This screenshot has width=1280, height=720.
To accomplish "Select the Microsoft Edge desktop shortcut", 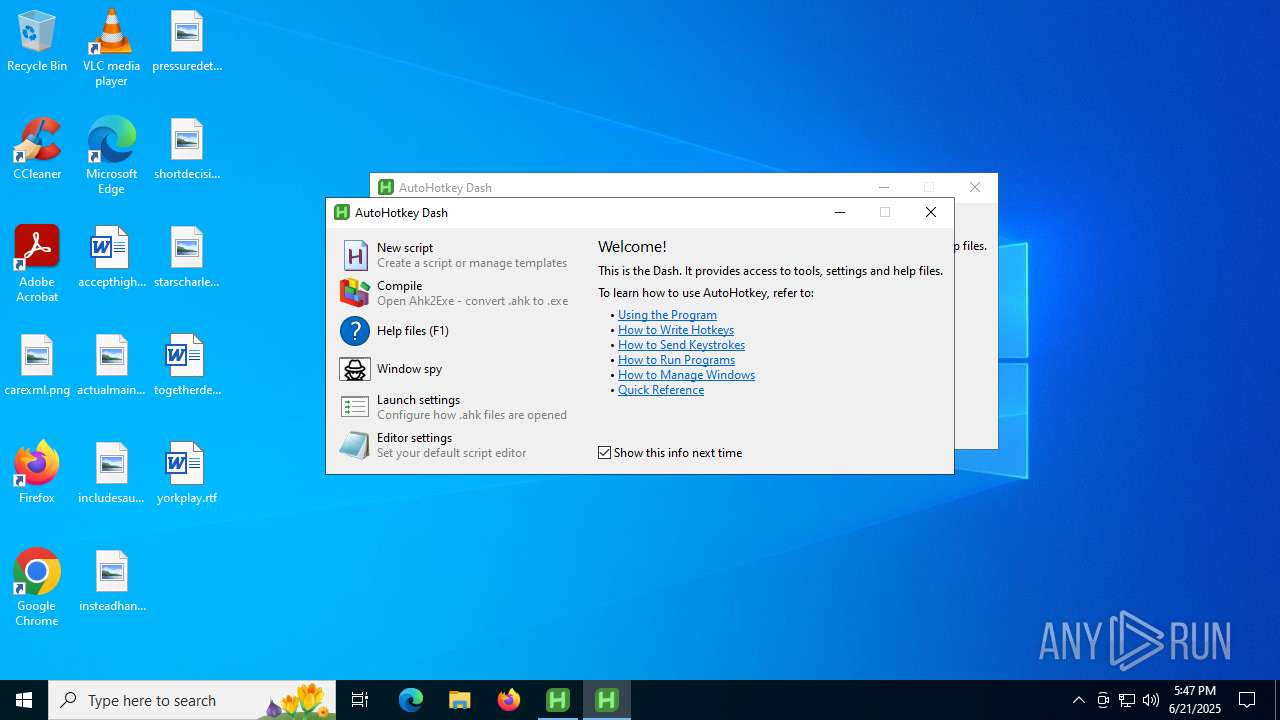I will (x=111, y=156).
